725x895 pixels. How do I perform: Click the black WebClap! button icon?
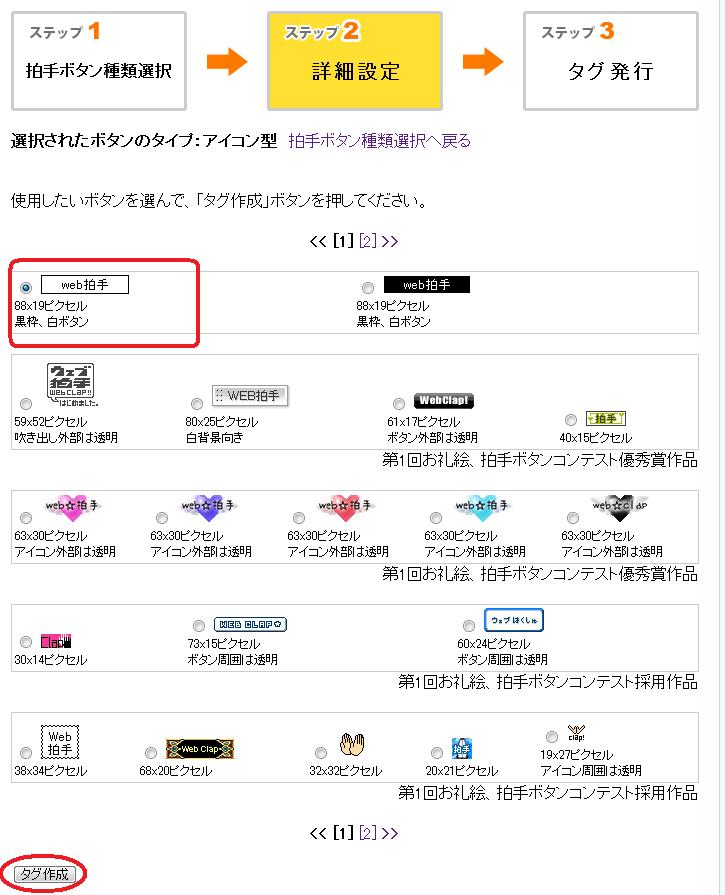point(443,401)
